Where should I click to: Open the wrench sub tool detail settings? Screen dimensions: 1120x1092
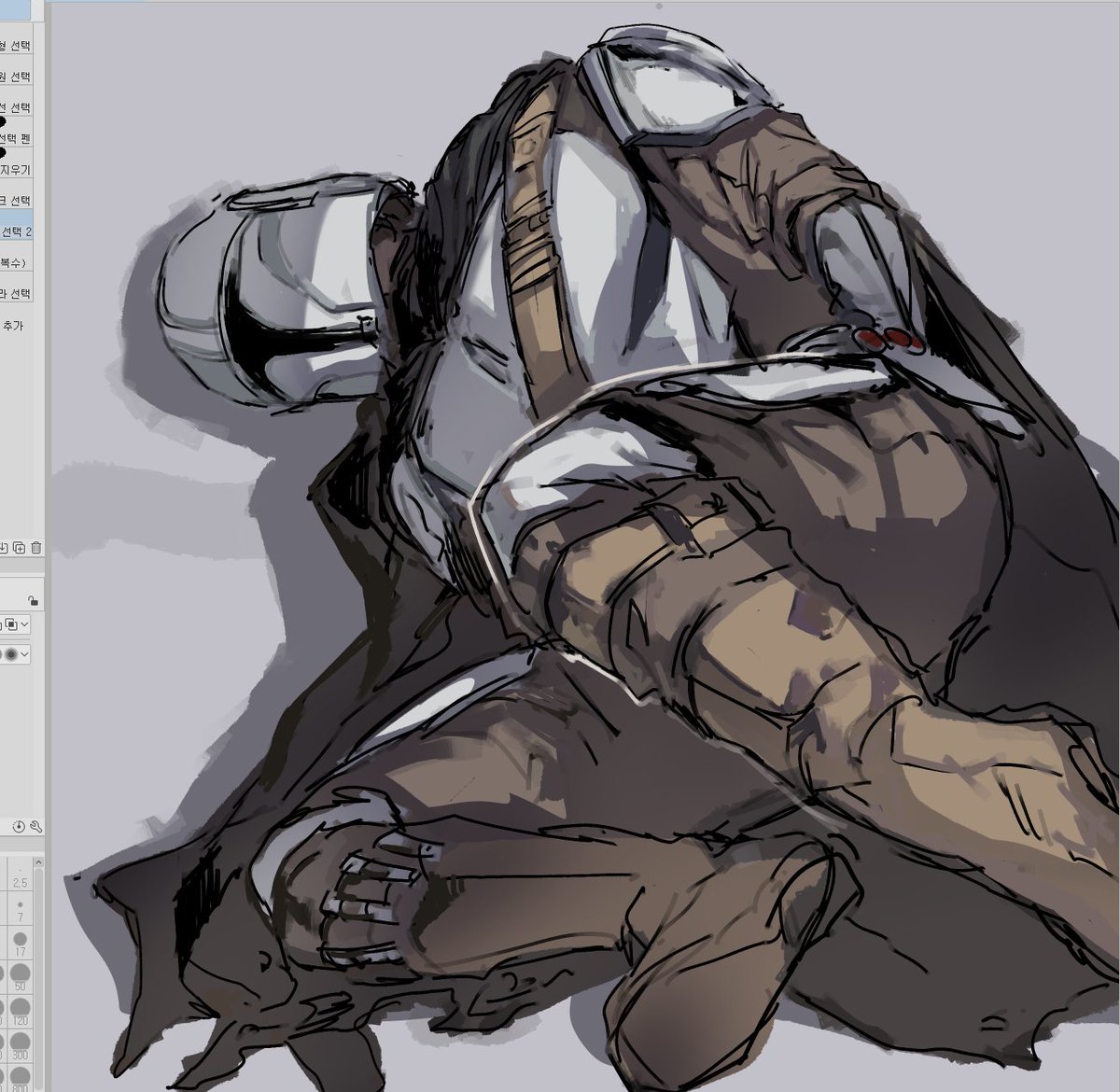click(35, 828)
